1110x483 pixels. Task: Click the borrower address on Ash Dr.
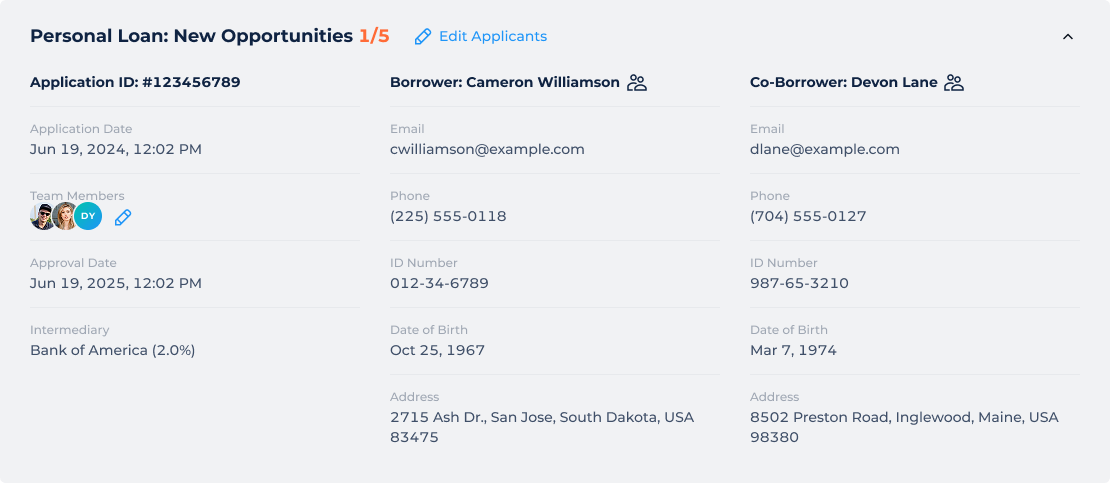point(542,427)
